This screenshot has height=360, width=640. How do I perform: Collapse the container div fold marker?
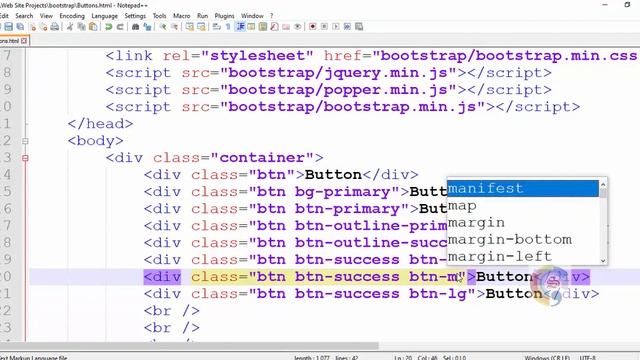coord(25,158)
